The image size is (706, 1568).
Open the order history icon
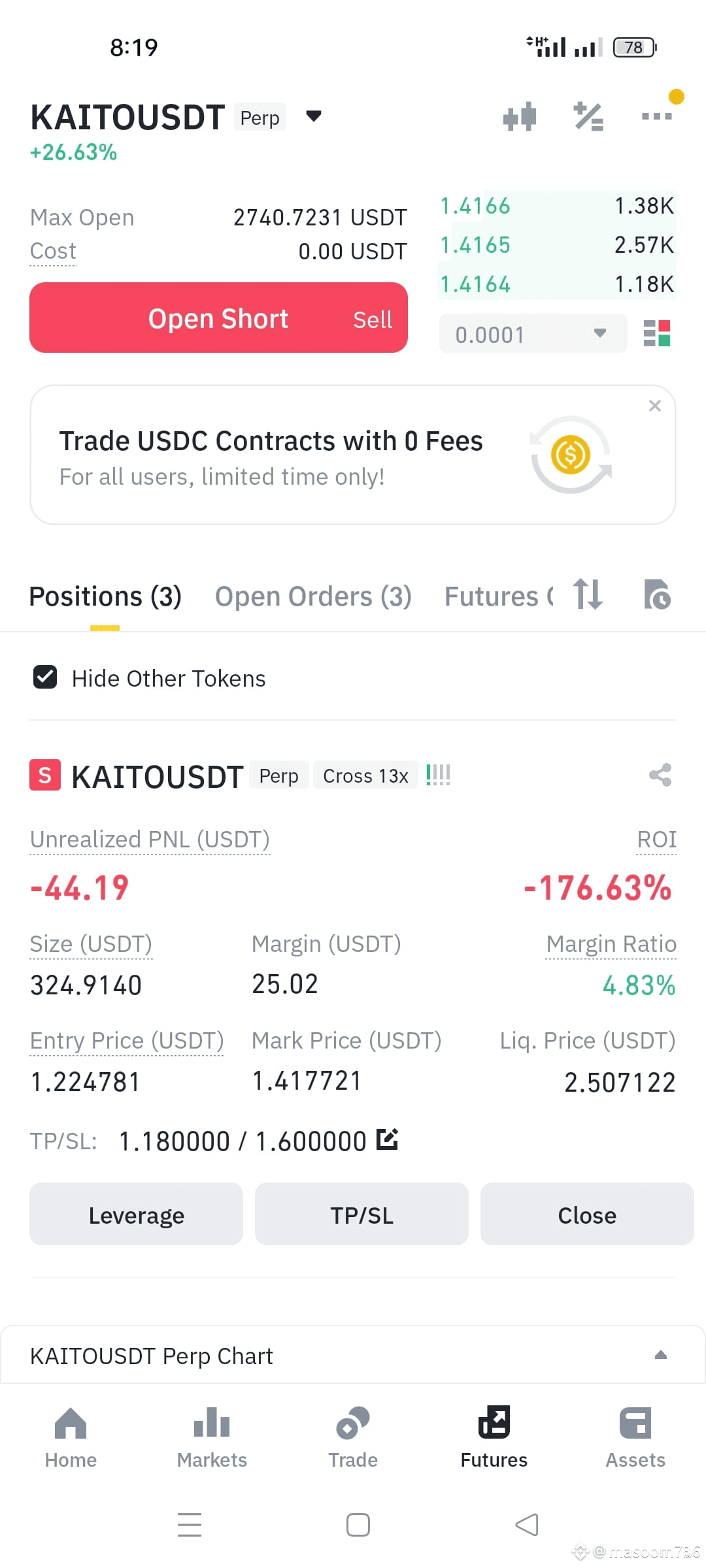pyautogui.click(x=657, y=595)
